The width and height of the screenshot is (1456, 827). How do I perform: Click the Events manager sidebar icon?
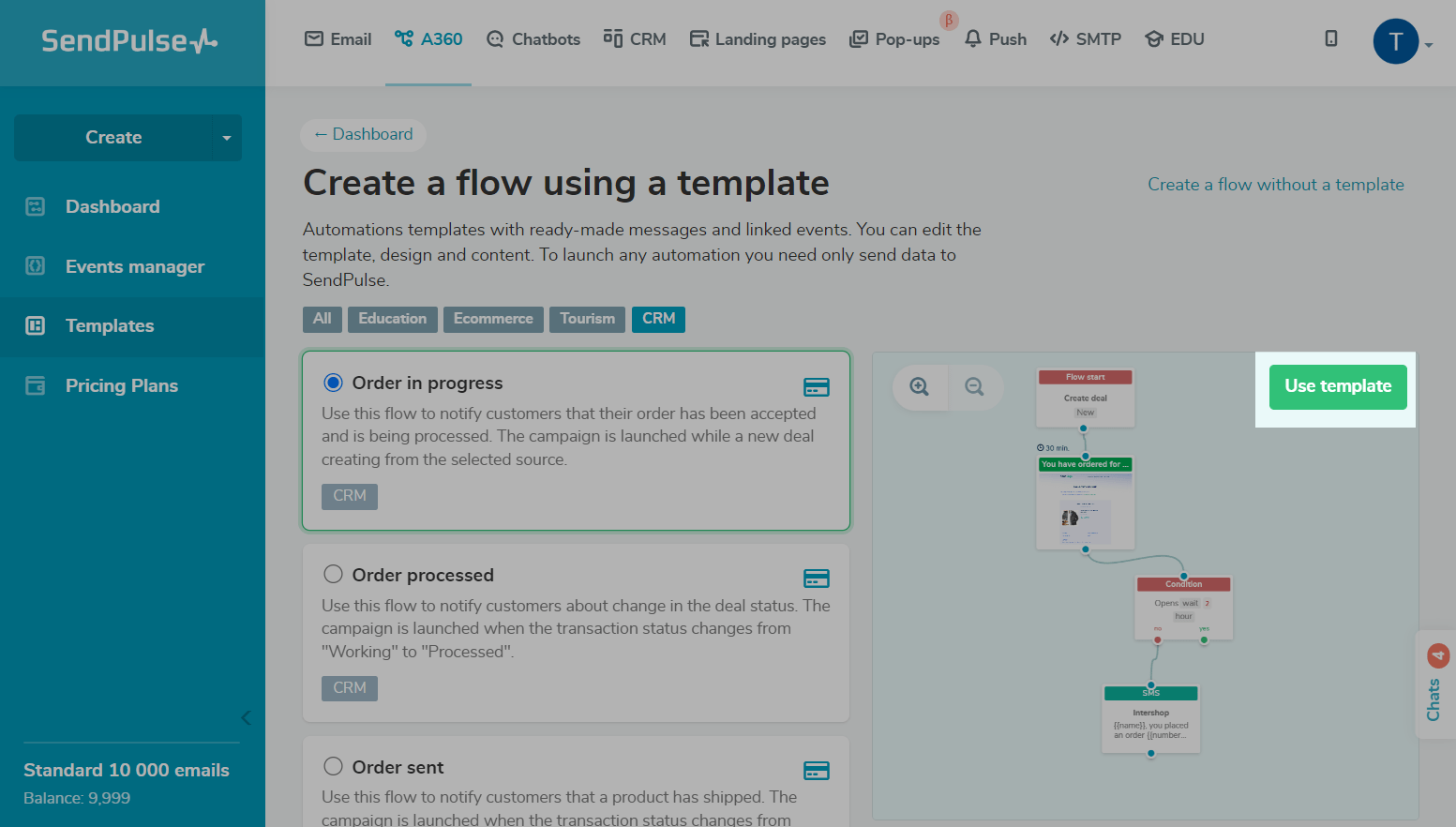(x=35, y=266)
